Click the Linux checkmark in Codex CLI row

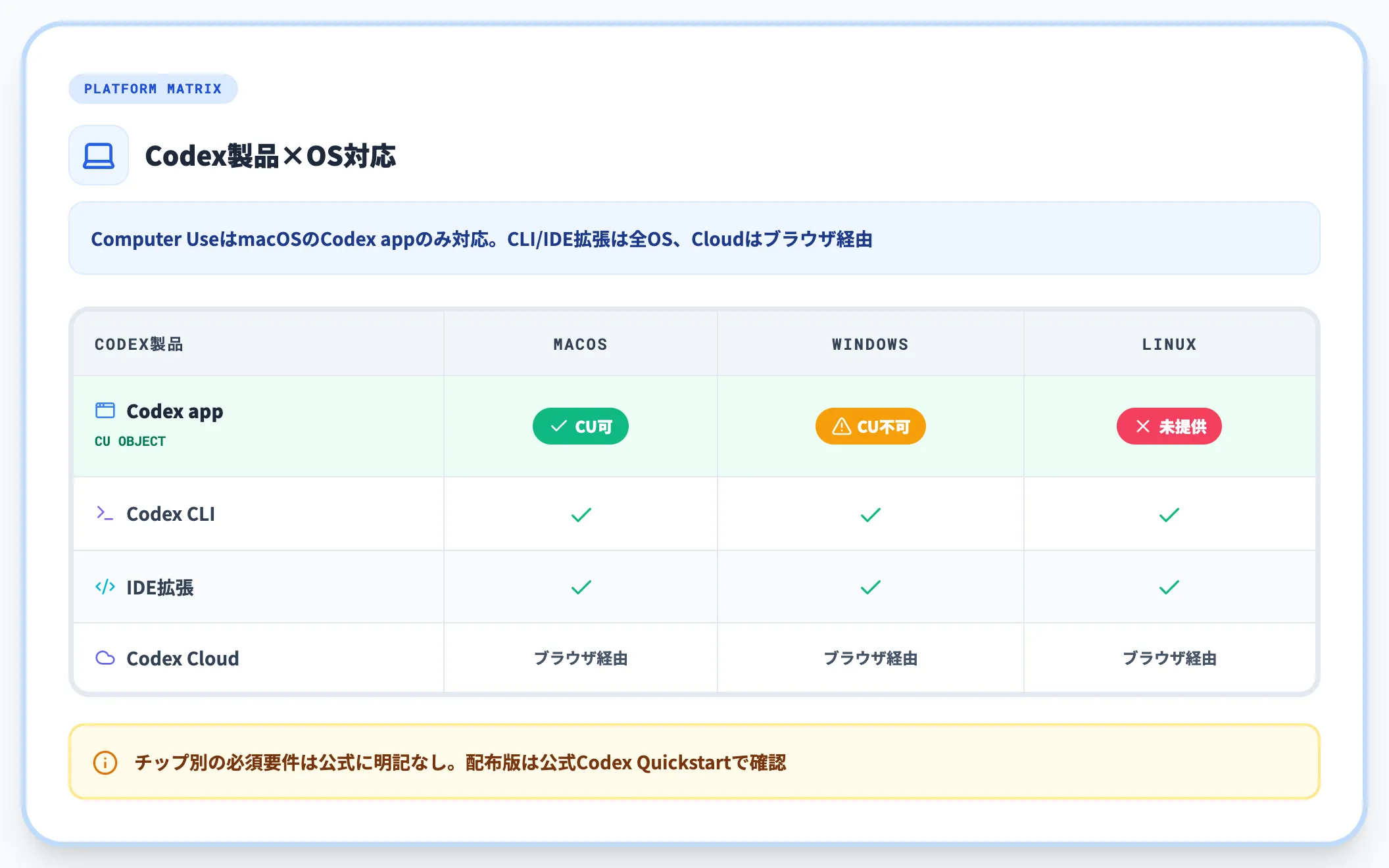(1169, 514)
